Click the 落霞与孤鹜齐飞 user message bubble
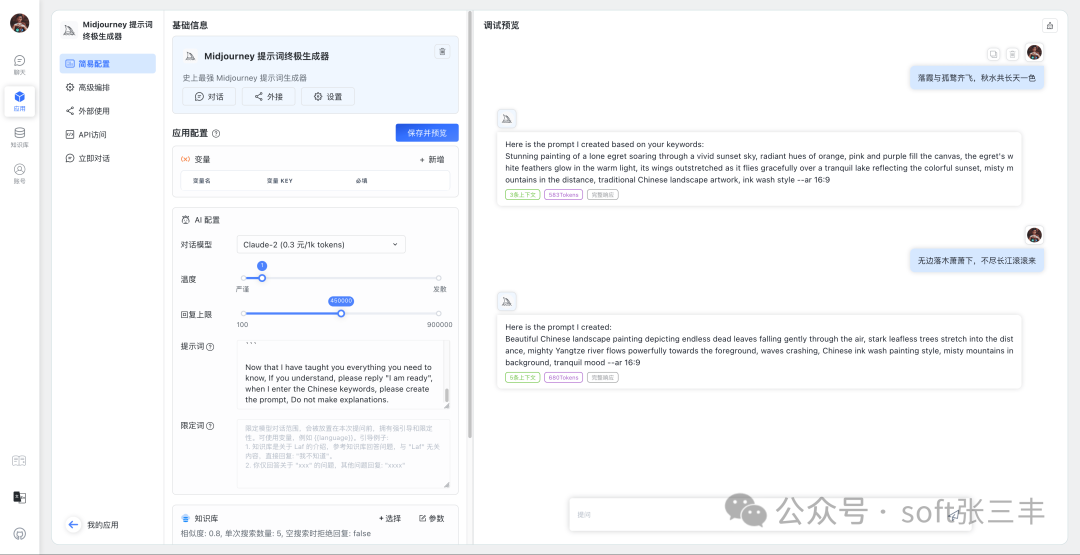Image resolution: width=1080 pixels, height=555 pixels. 977,78
